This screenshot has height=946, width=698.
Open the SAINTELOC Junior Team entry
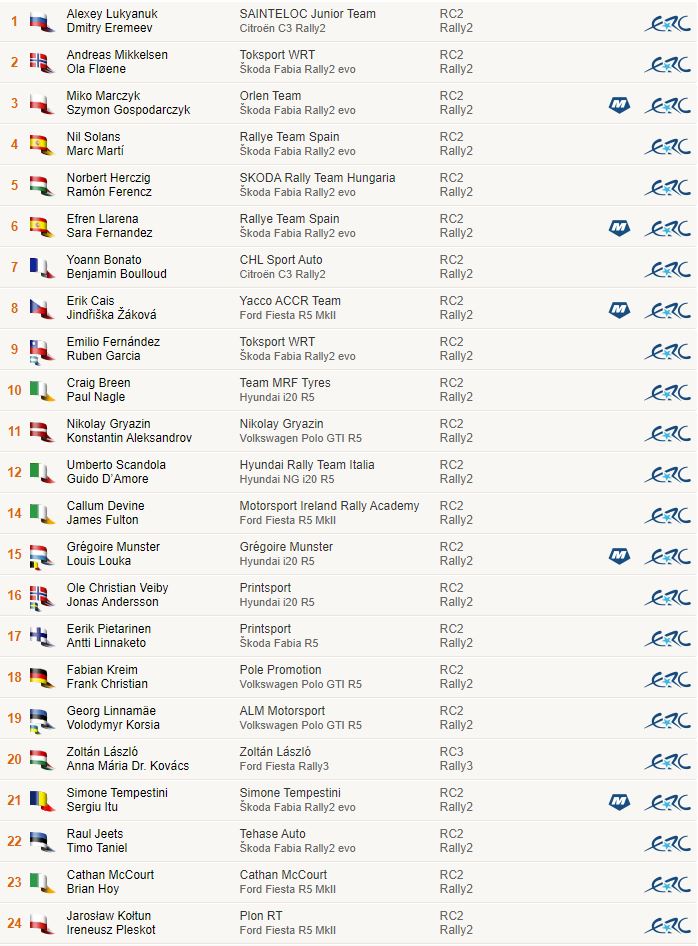(308, 14)
